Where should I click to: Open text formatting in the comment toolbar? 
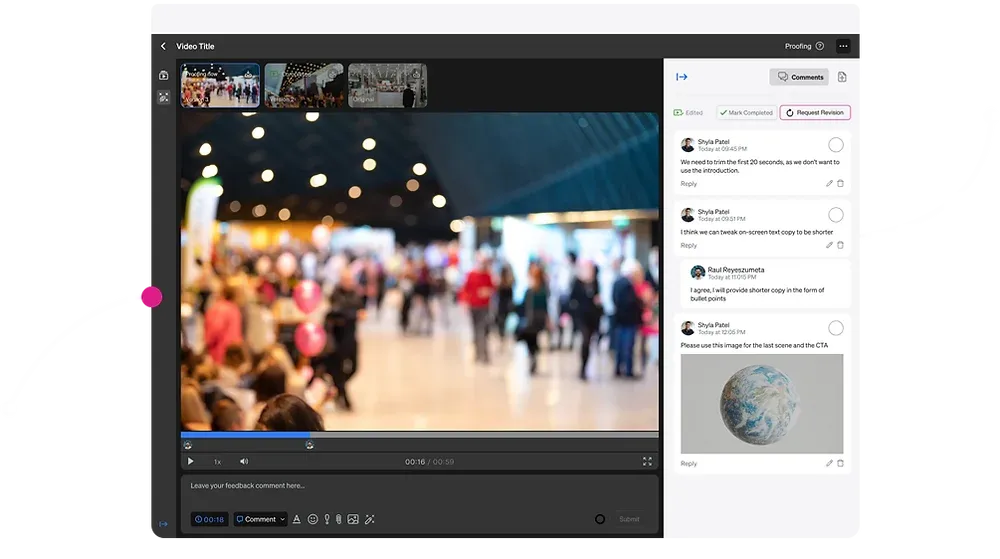point(297,519)
